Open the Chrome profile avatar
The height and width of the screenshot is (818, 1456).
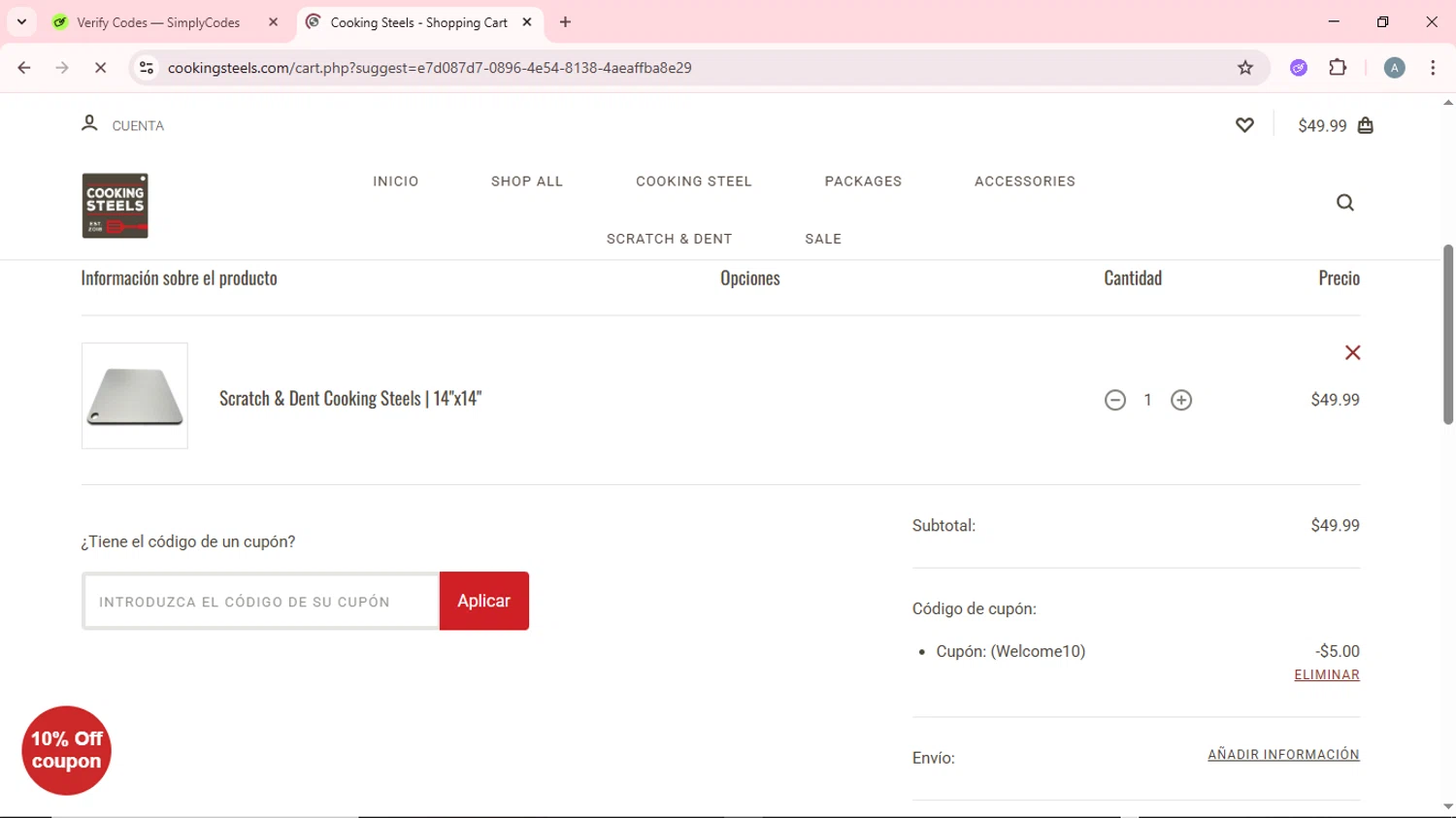point(1394,68)
